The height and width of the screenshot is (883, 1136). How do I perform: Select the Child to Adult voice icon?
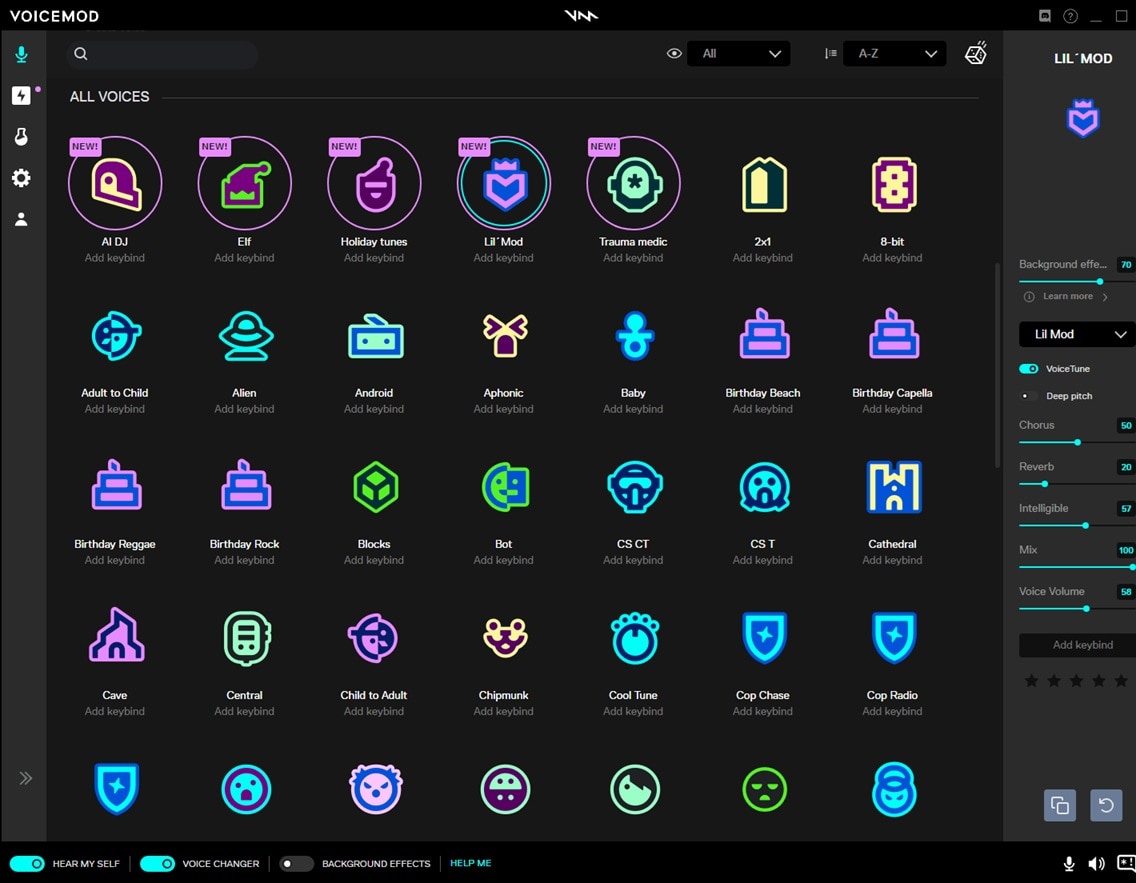374,637
